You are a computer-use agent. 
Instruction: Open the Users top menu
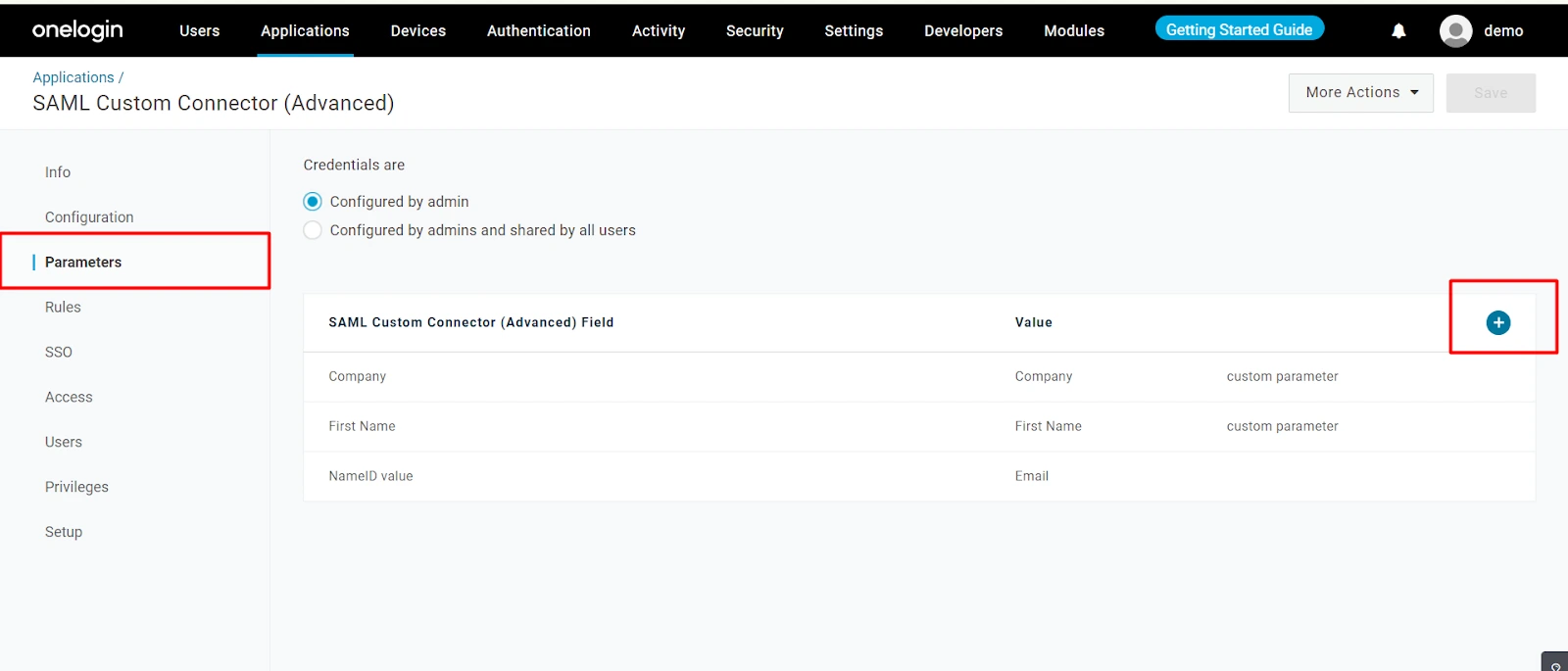199,30
